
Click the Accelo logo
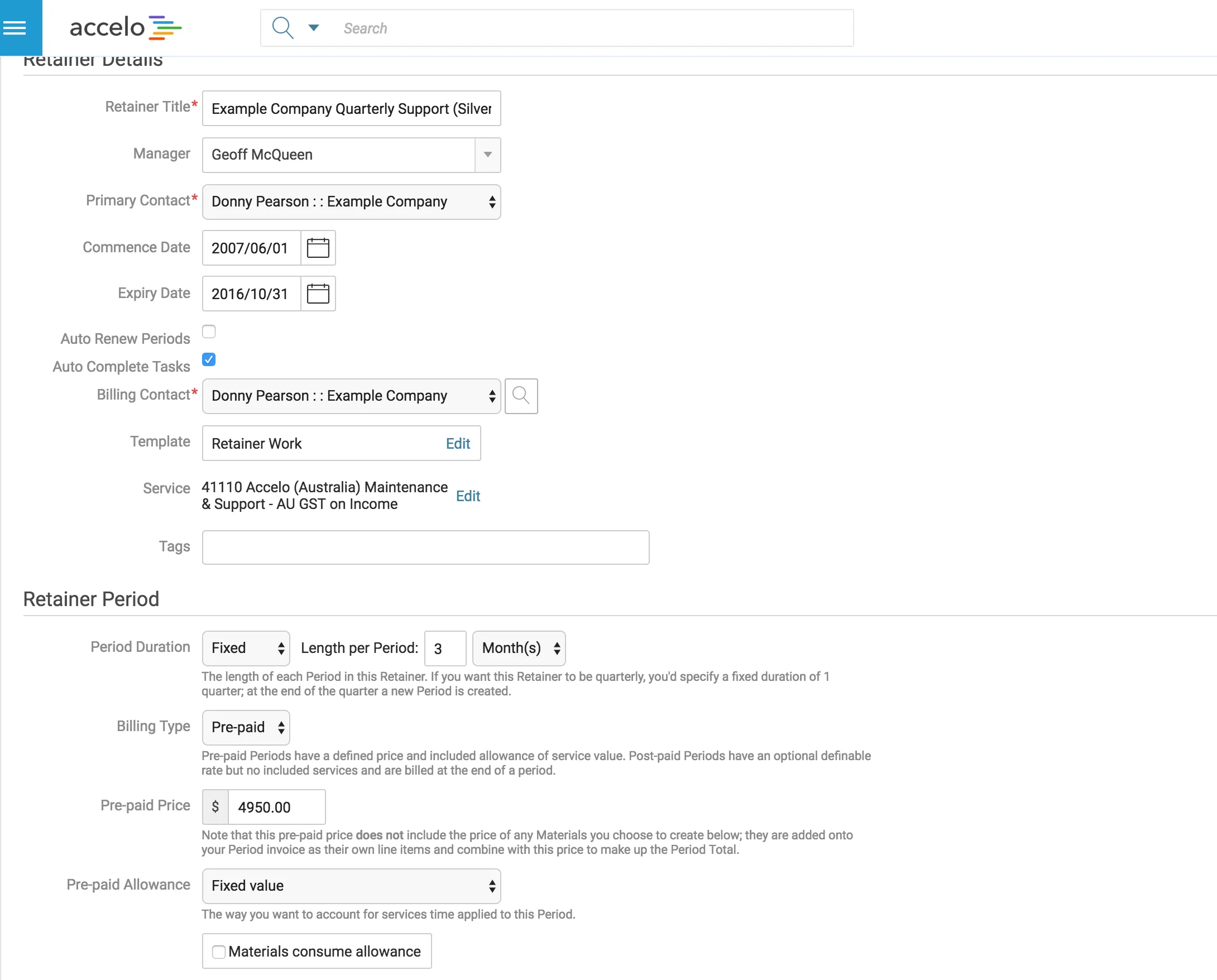126,28
